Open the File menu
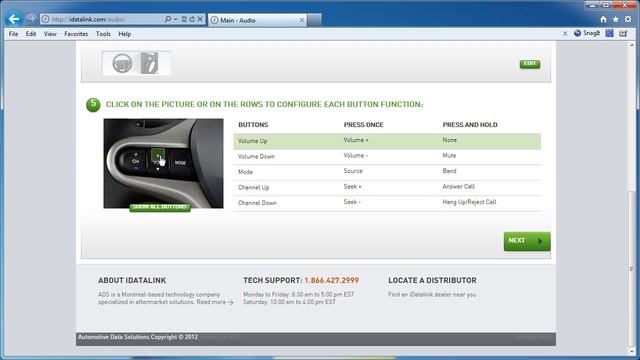The image size is (640, 360). point(13,34)
